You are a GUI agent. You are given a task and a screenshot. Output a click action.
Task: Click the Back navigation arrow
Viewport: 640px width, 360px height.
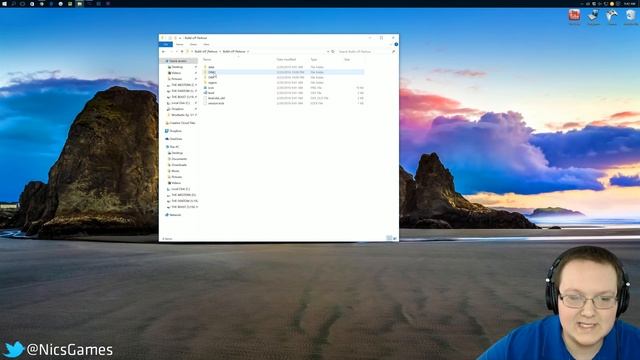click(164, 51)
